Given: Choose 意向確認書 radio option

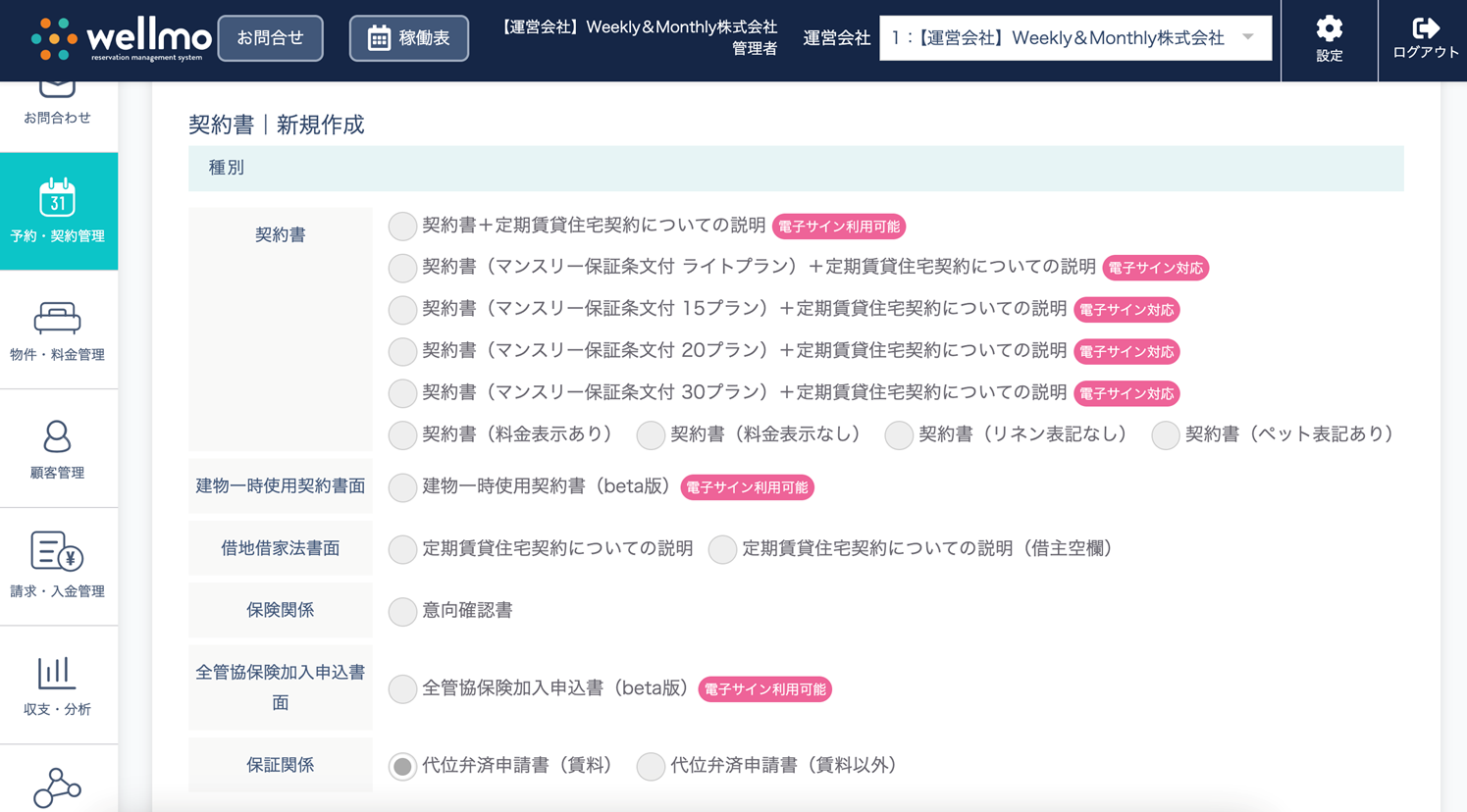Looking at the screenshot, I should tap(402, 611).
